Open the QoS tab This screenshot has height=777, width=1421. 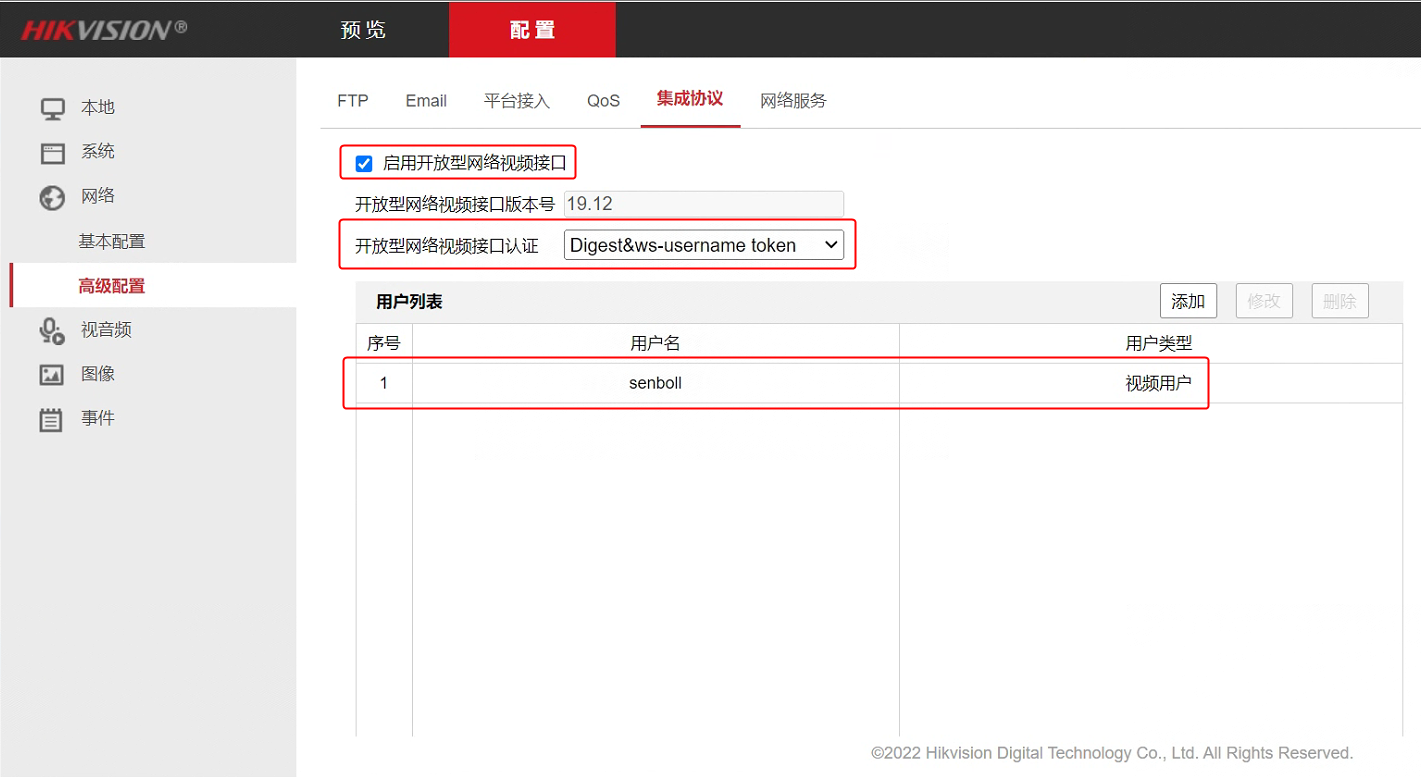tap(604, 101)
